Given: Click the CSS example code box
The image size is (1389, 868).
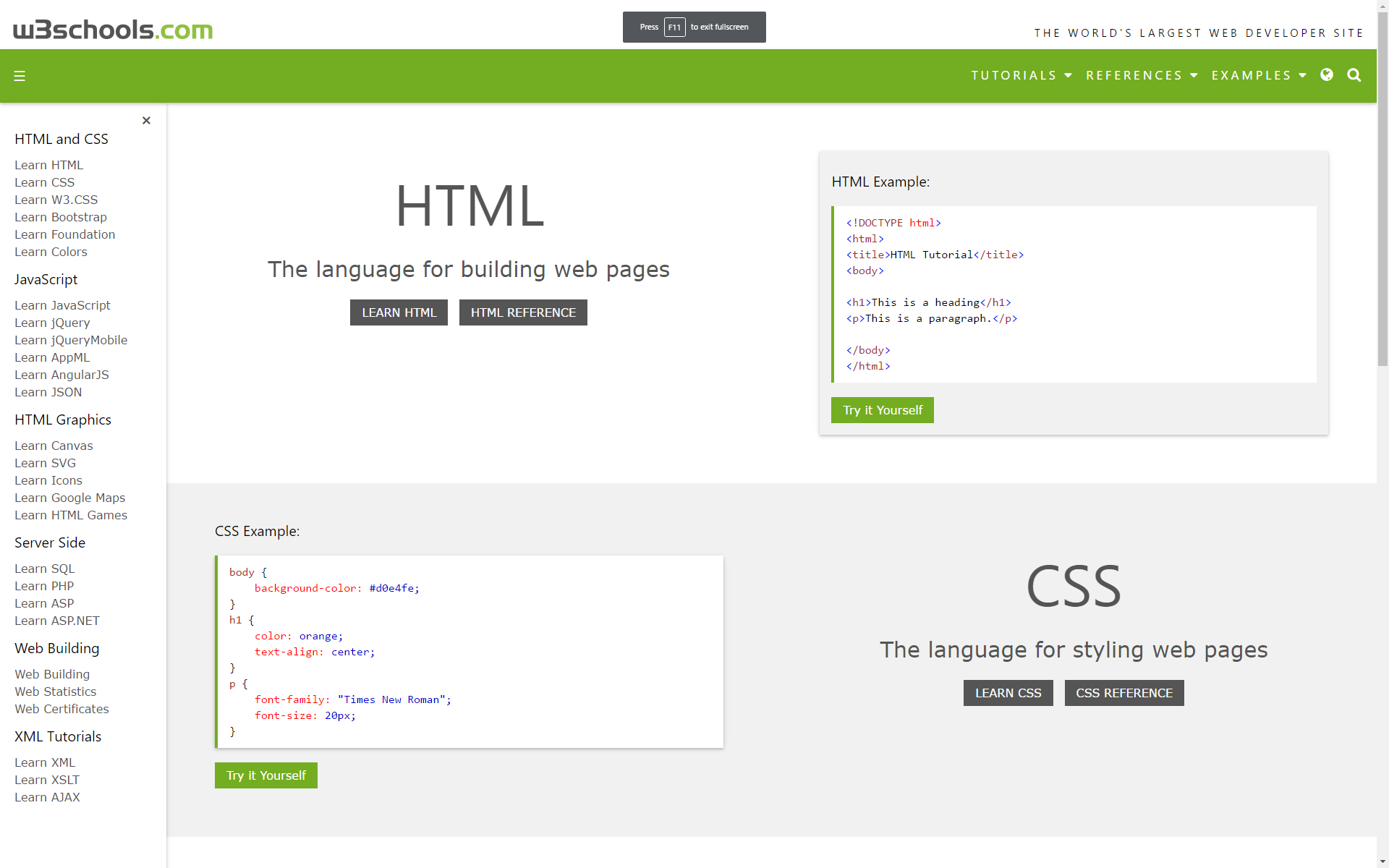Looking at the screenshot, I should pos(469,652).
